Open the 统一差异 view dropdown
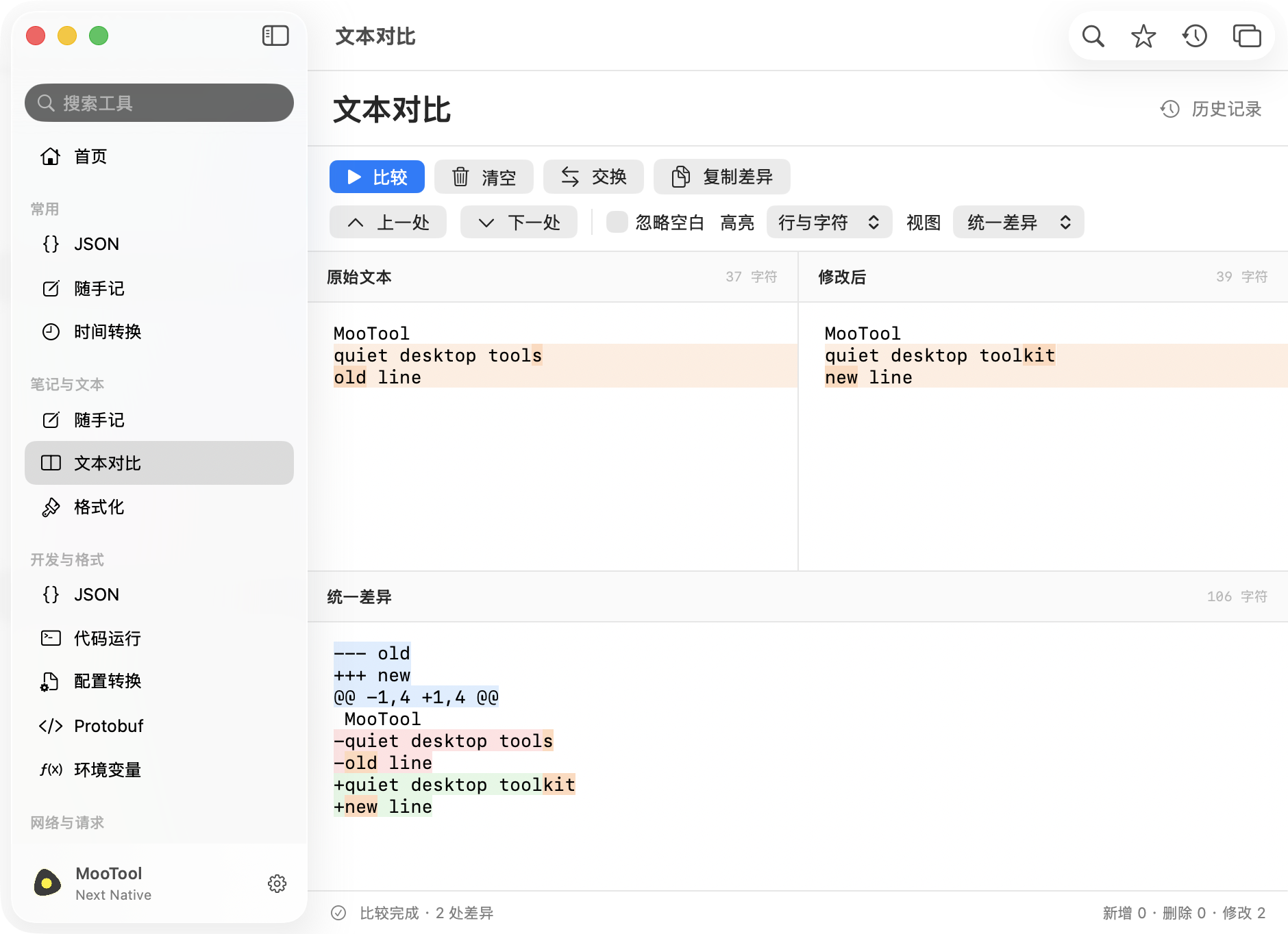 (x=1018, y=222)
